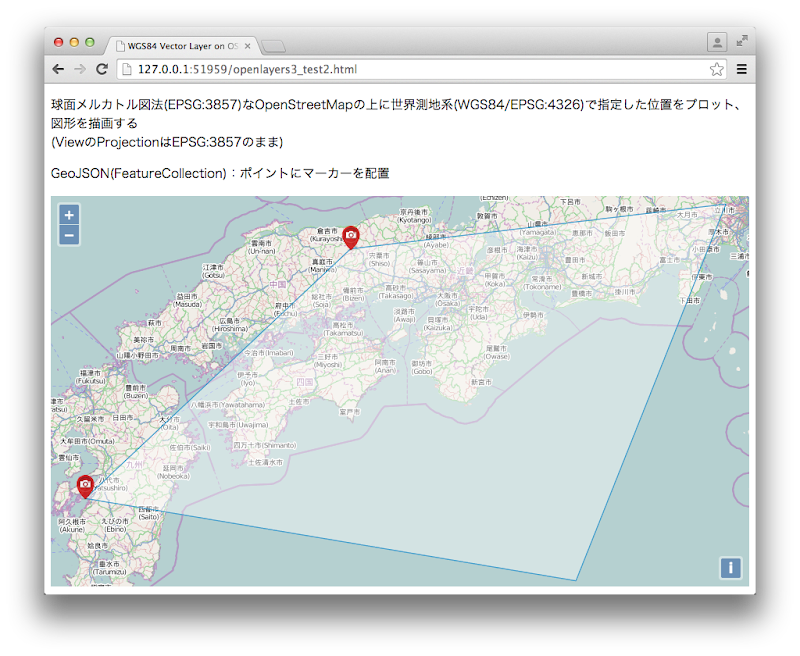The image size is (800, 656).
Task: Click the camera marker in Kyushu
Action: coord(87,485)
